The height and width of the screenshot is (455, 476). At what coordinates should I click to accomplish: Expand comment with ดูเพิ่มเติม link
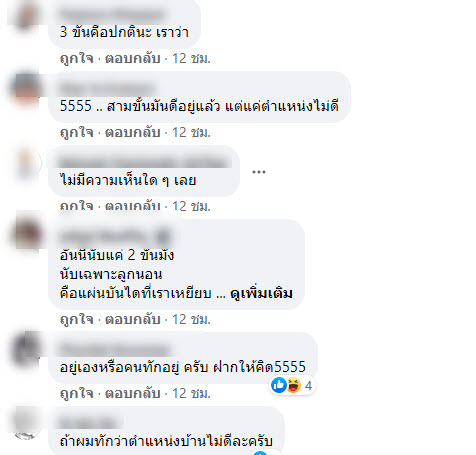[261, 293]
